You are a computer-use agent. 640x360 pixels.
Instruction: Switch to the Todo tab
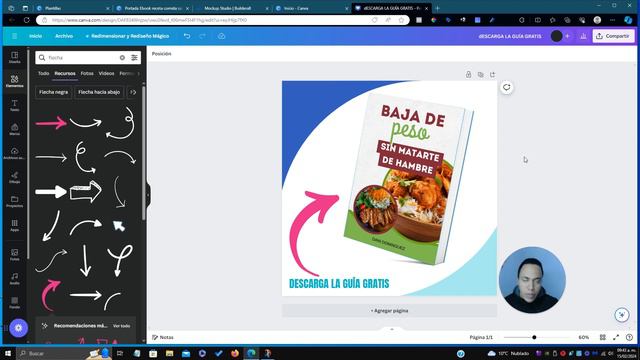point(44,73)
